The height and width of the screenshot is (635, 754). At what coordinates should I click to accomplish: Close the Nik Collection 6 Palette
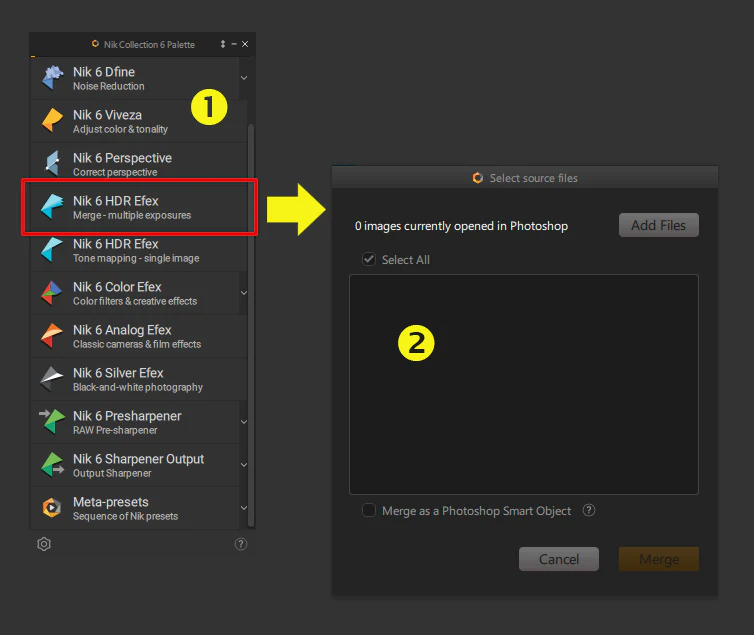pyautogui.click(x=245, y=44)
